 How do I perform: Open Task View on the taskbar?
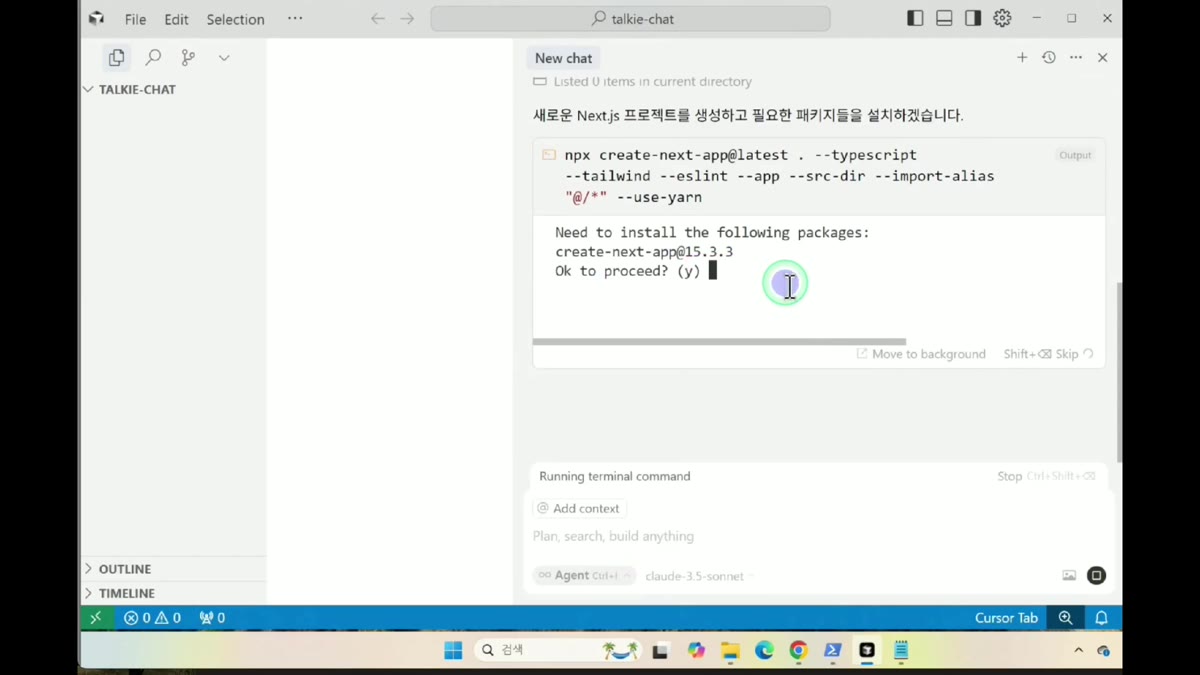(x=660, y=651)
